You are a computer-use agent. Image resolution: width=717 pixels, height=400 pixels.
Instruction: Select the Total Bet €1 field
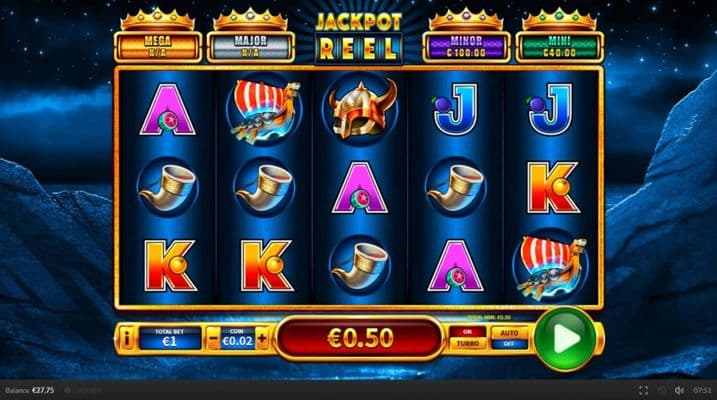click(x=170, y=339)
